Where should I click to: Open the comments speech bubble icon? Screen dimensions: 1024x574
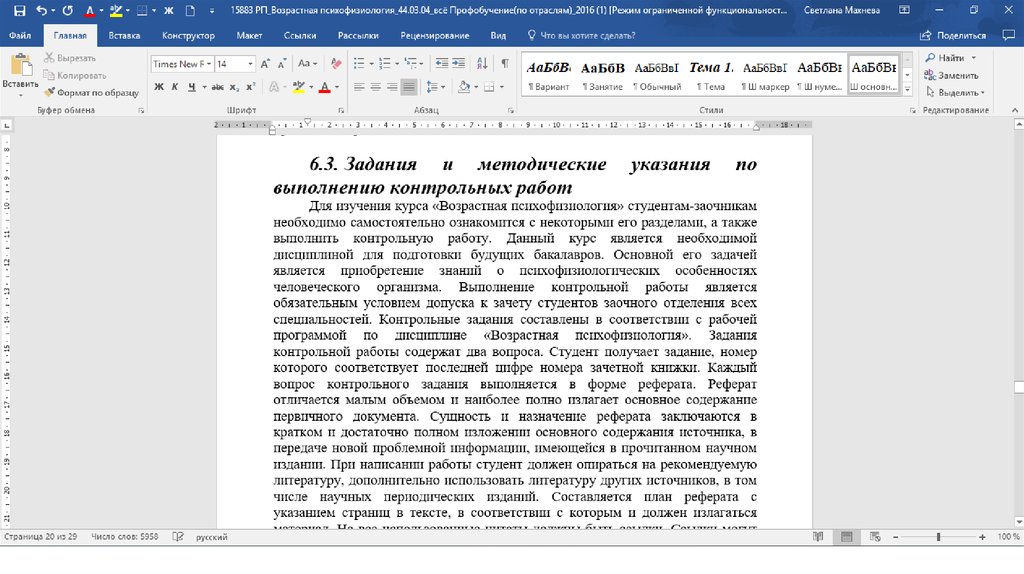tap(1011, 35)
